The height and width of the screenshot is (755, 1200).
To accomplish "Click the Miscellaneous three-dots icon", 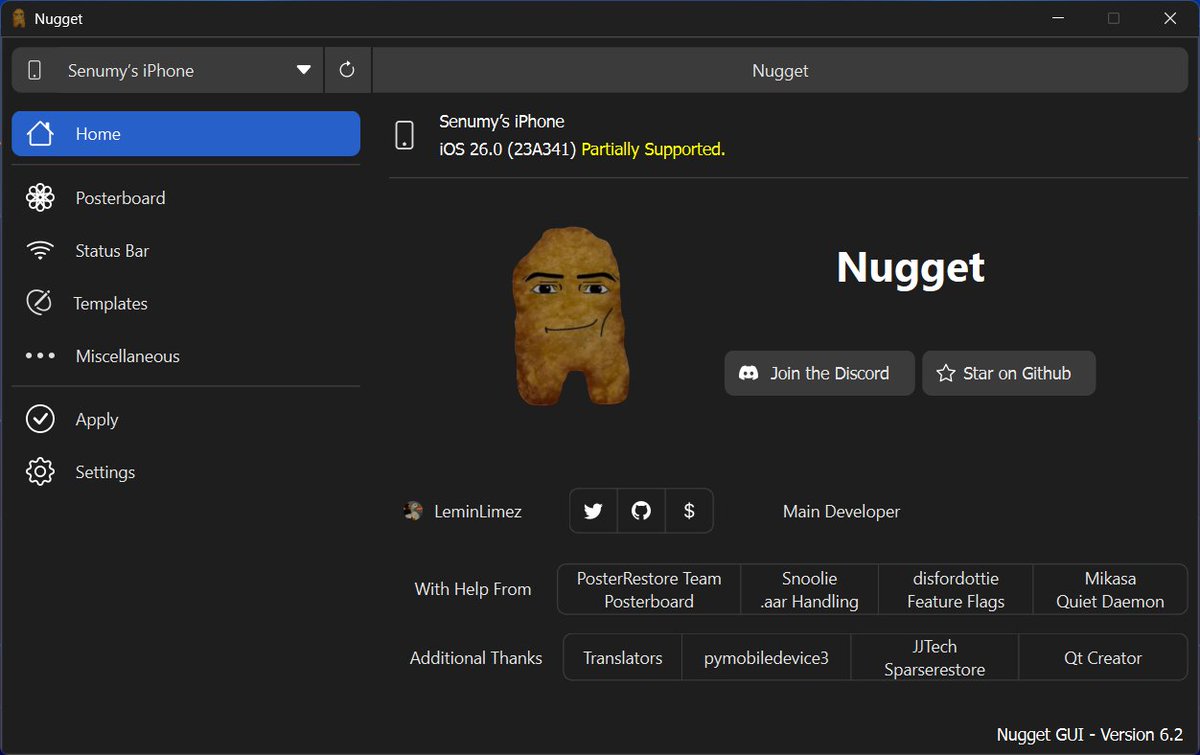I will click(40, 356).
